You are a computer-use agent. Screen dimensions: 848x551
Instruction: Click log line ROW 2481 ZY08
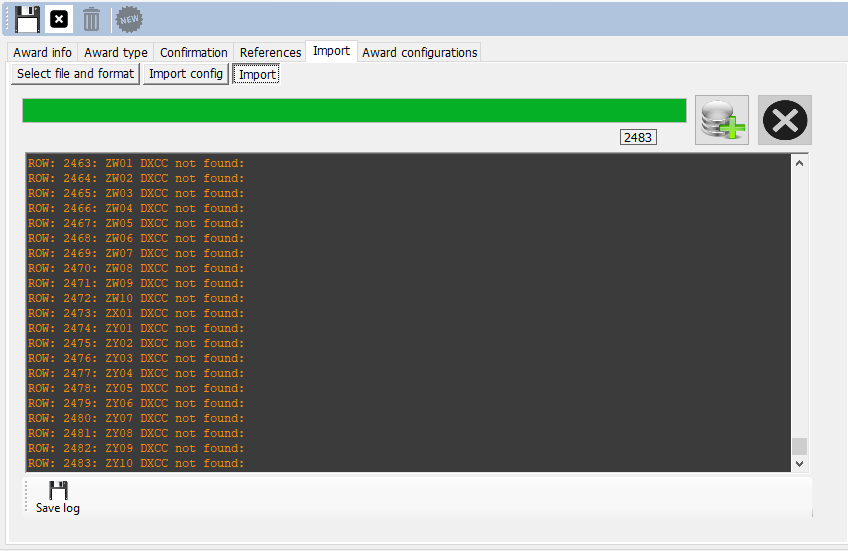136,434
